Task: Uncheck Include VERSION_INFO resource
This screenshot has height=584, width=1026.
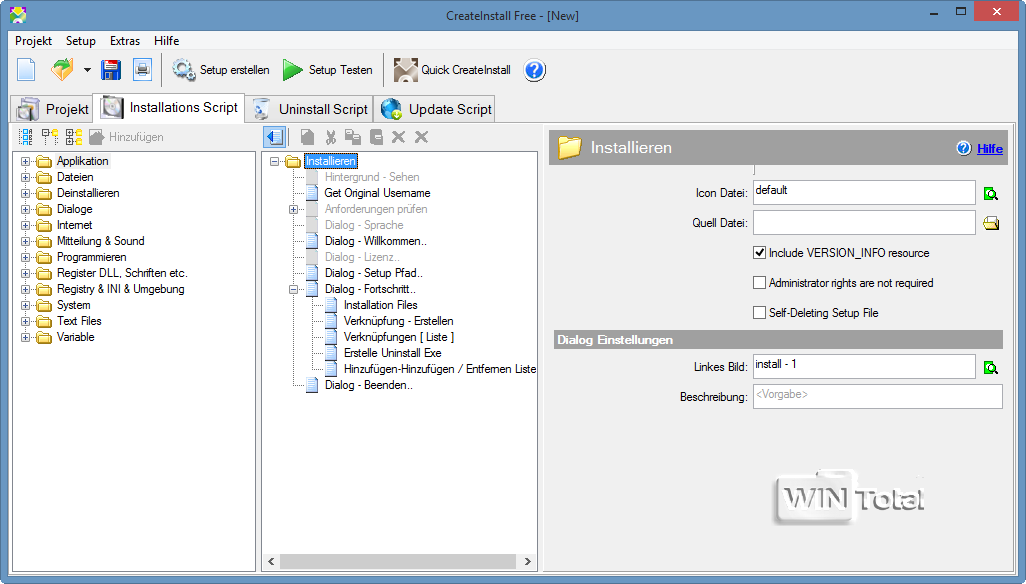Action: 760,253
